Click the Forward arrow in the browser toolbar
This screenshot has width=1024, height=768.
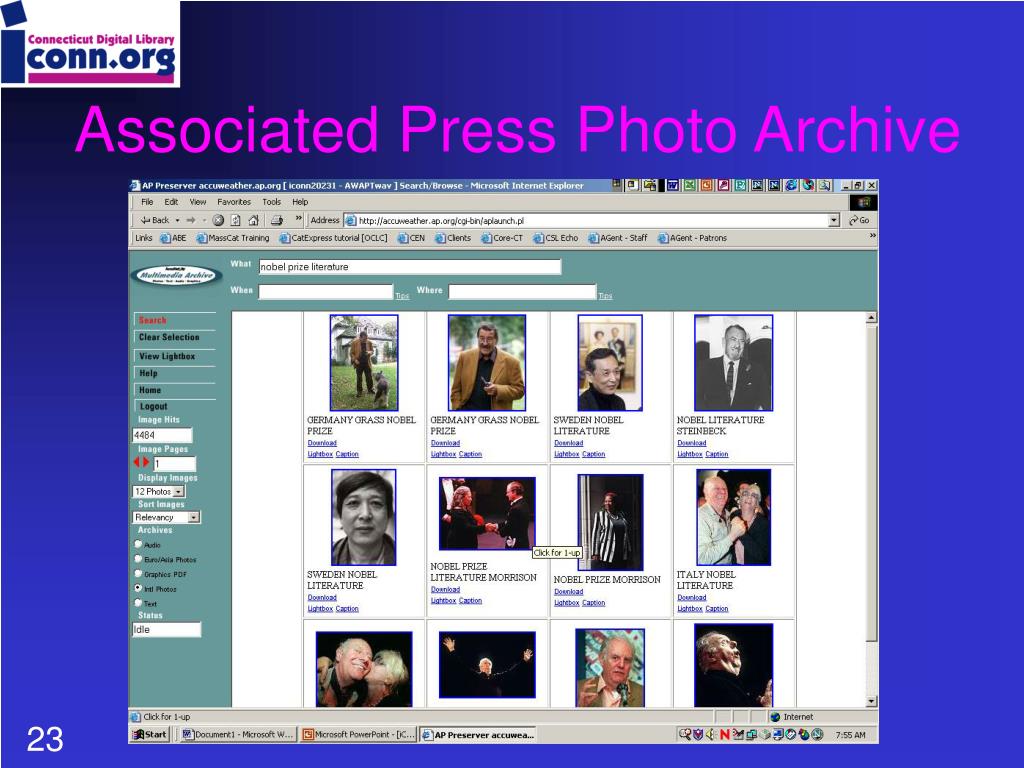point(191,220)
